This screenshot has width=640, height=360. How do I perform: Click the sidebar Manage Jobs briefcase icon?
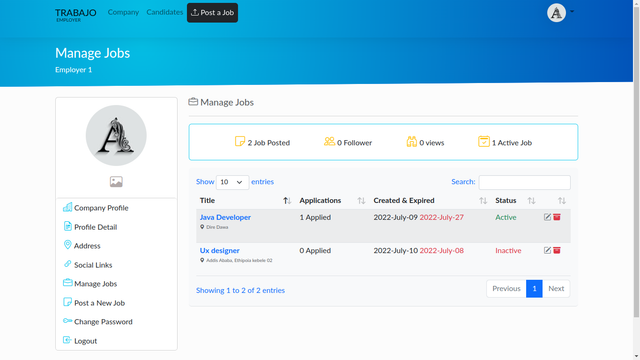pos(68,282)
